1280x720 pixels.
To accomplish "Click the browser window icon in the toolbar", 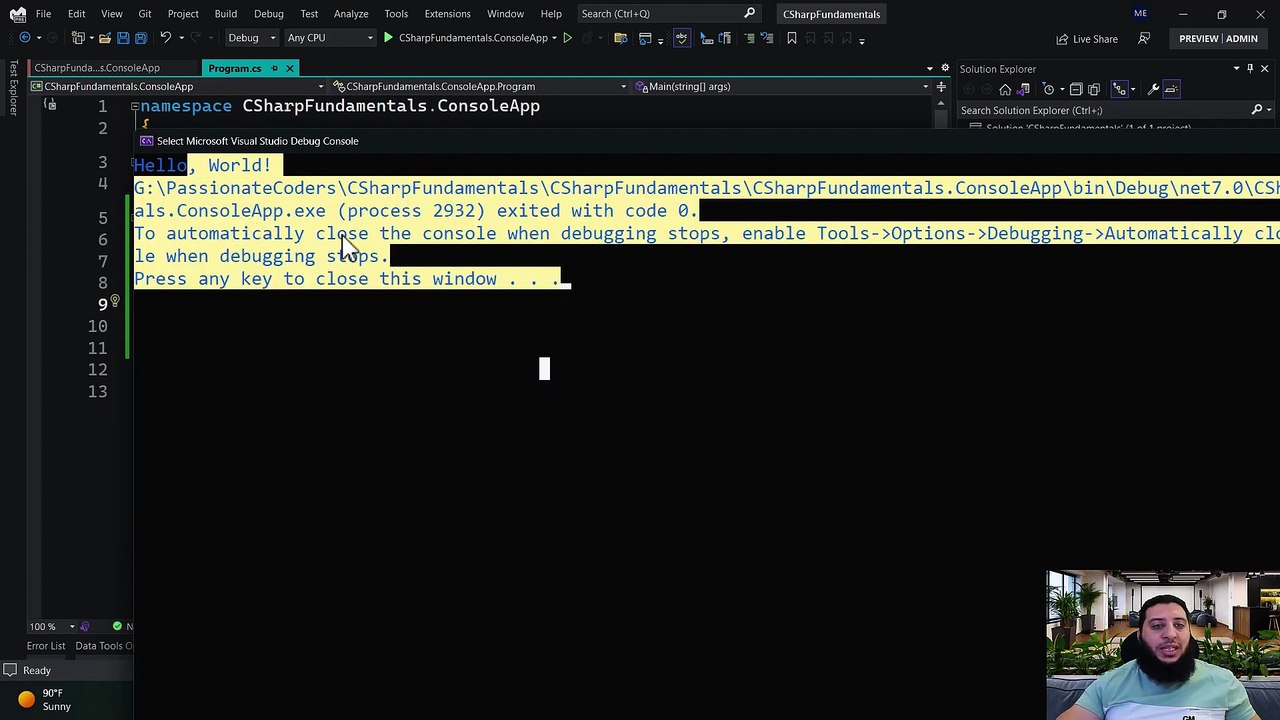I will click(x=645, y=38).
